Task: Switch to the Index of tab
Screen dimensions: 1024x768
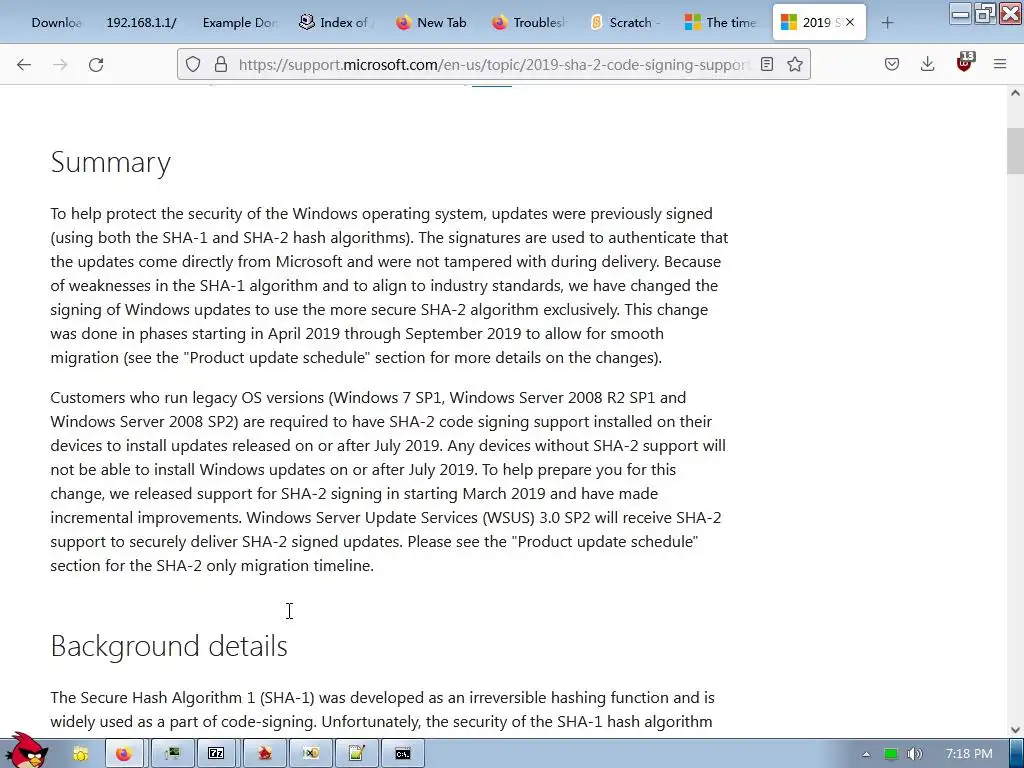Action: pos(336,22)
